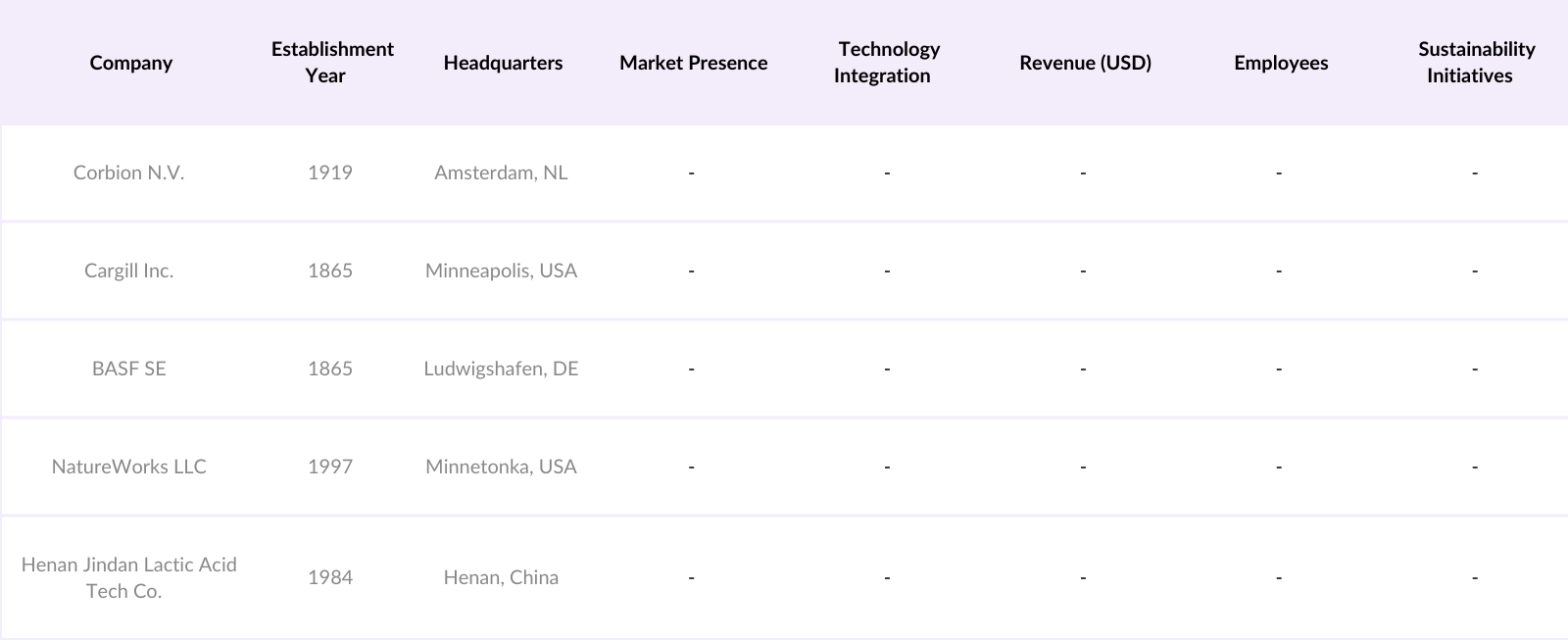Click the Company column header

point(130,63)
